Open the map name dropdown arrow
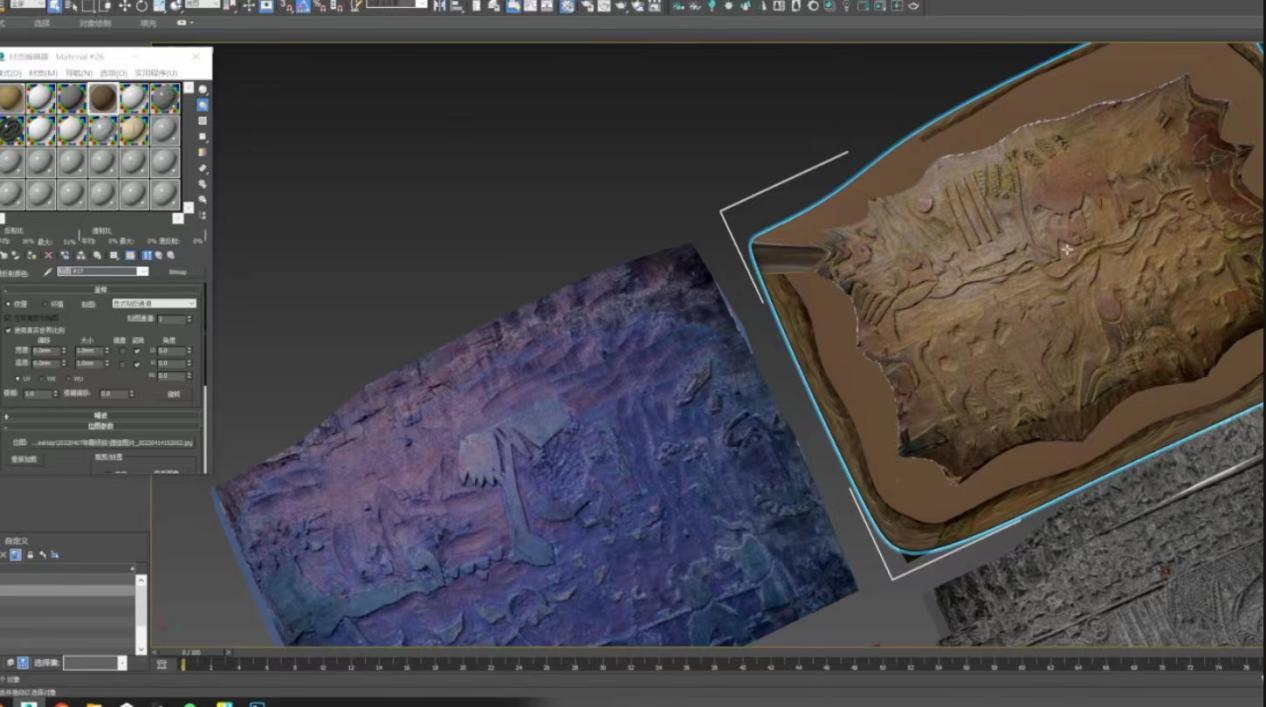This screenshot has width=1266, height=707. [142, 272]
